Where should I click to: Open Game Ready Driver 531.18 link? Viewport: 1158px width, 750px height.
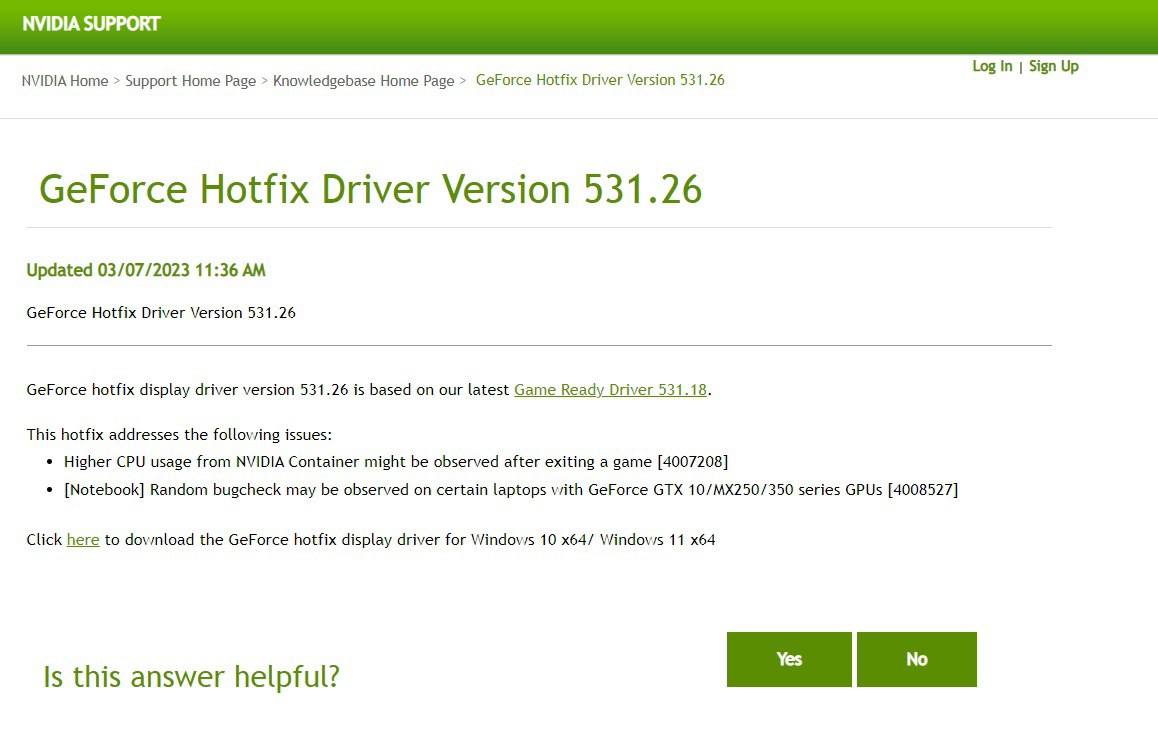[x=610, y=390]
